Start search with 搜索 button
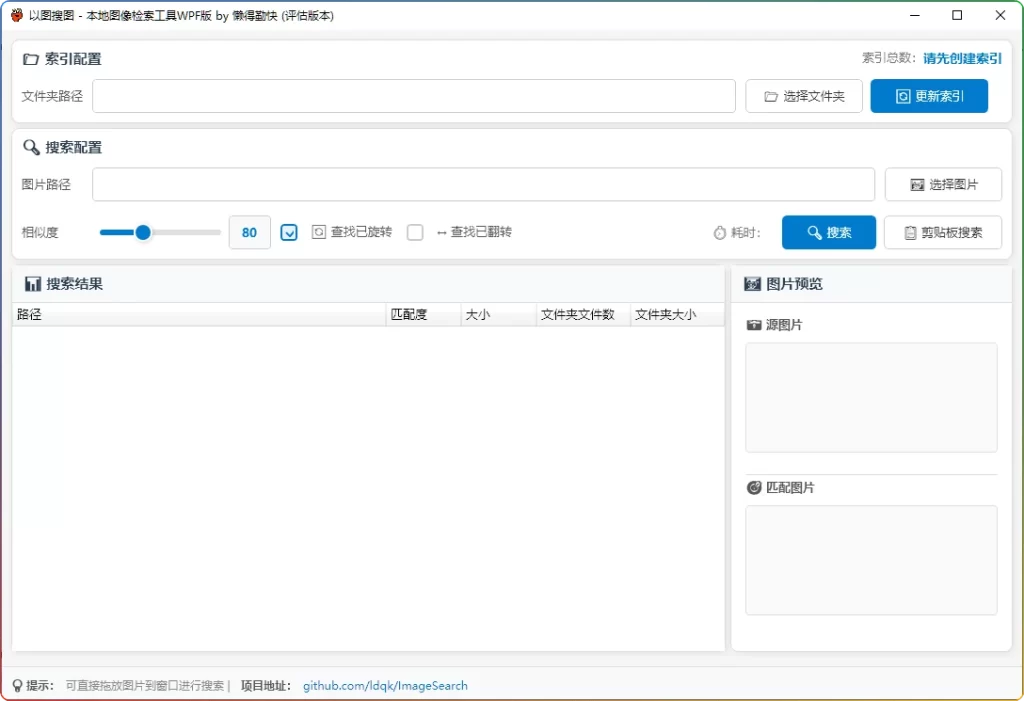This screenshot has height=701, width=1024. point(828,232)
